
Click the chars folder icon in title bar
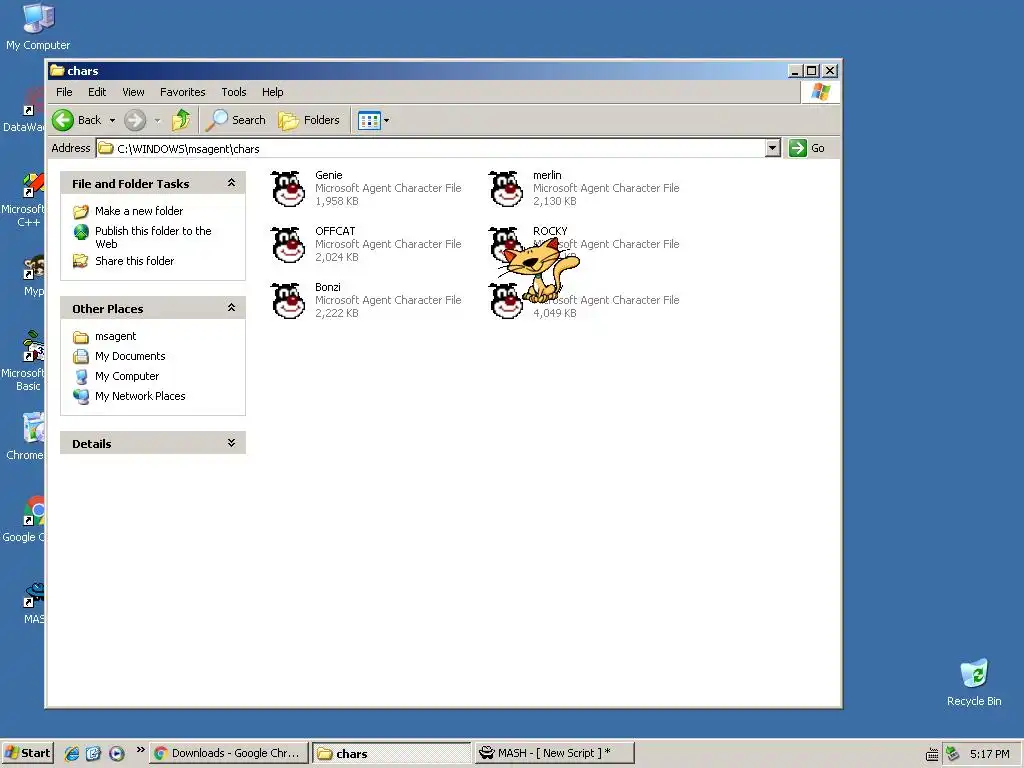pos(57,71)
